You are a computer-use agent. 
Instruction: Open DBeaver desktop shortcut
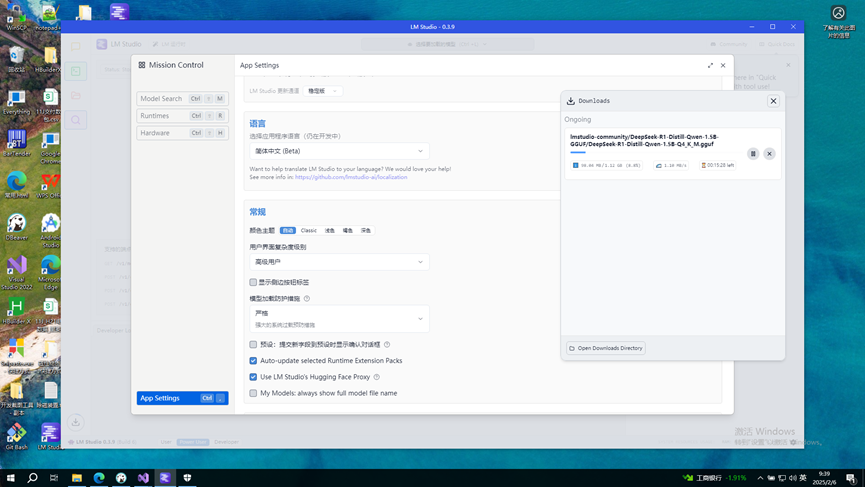[x=17, y=227]
